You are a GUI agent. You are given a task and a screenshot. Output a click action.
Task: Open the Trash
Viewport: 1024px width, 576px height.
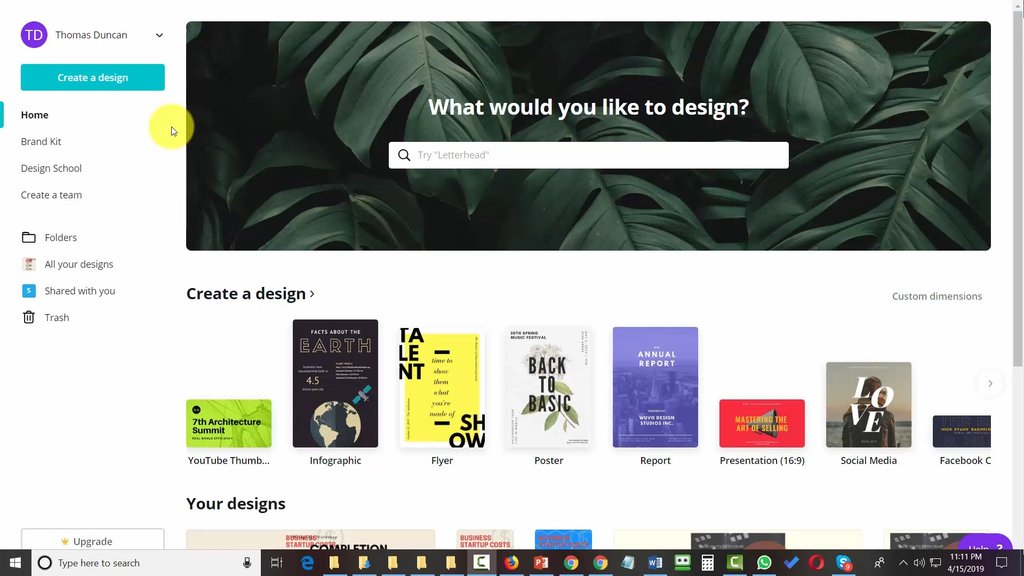pos(46,318)
